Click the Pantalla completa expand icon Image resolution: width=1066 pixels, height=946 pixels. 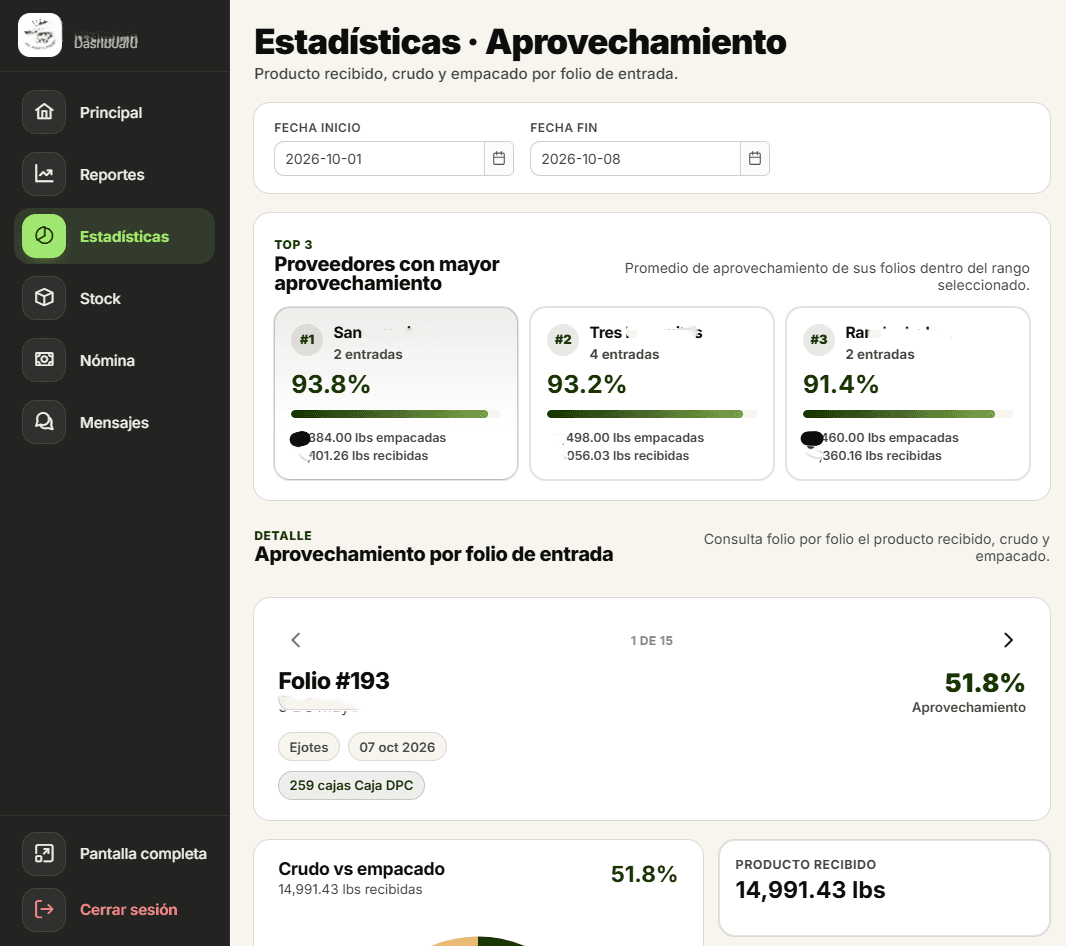(44, 854)
